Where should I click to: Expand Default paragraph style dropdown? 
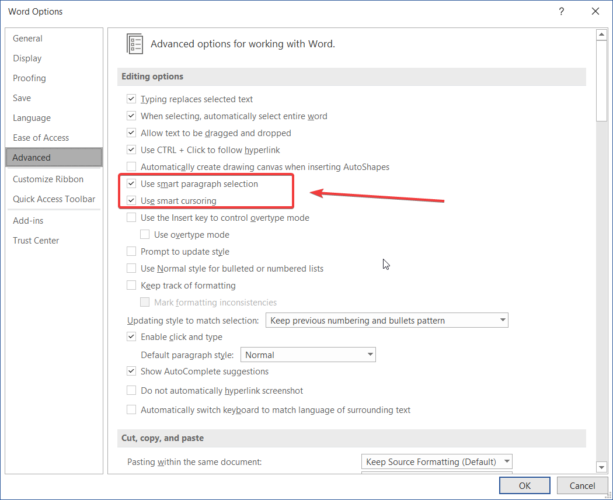coord(308,355)
